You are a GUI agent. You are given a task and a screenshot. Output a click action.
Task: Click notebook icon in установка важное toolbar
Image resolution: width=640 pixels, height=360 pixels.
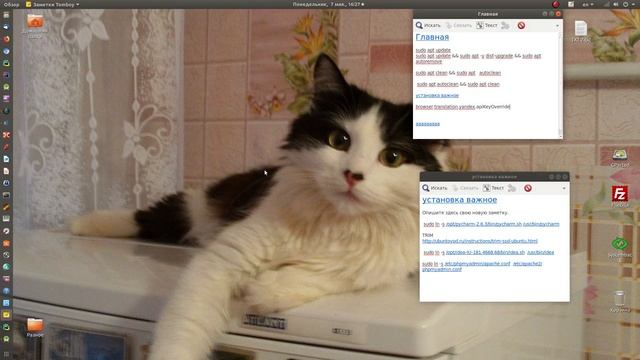512,188
